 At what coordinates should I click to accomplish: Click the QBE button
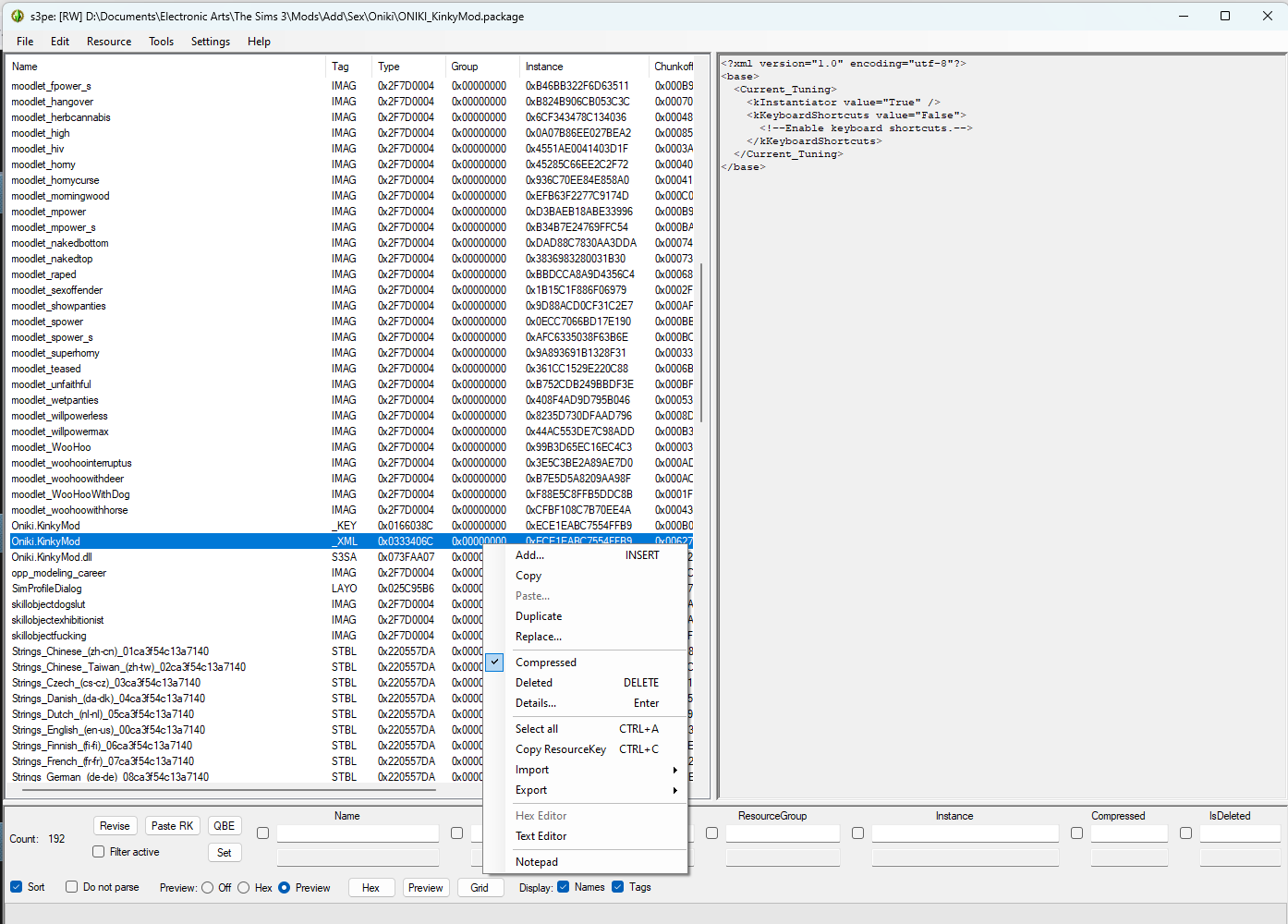coord(224,826)
